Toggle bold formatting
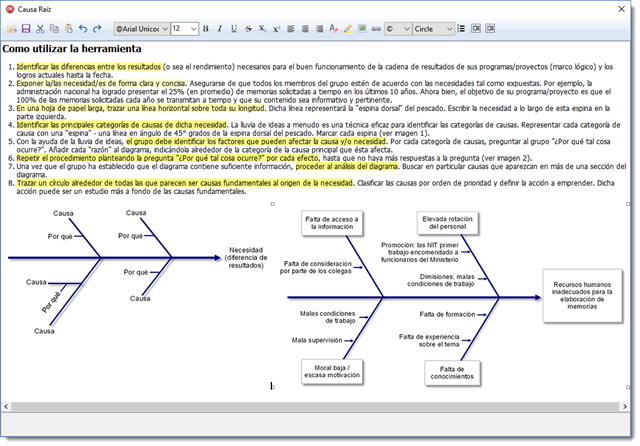The height and width of the screenshot is (446, 640). click(206, 29)
